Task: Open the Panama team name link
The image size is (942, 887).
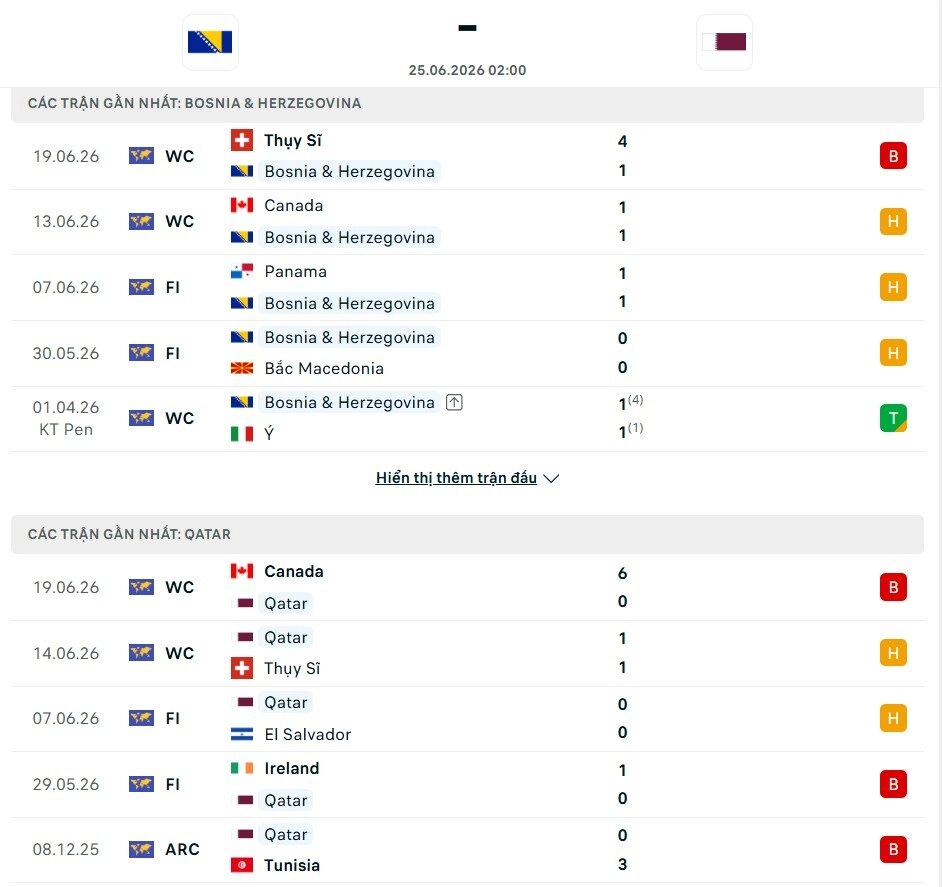Action: coord(296,272)
